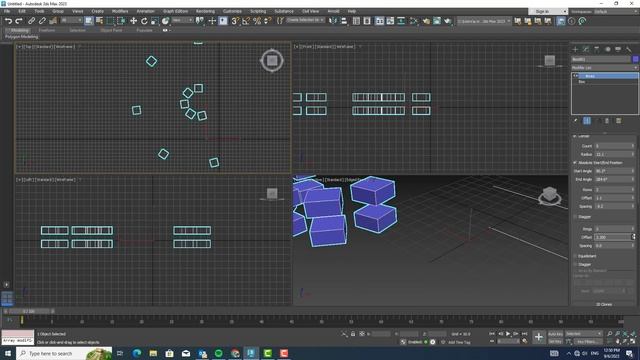Enable the Stagger checkbox below Equidistant
Viewport: 640px width, 360px height.
[x=575, y=264]
